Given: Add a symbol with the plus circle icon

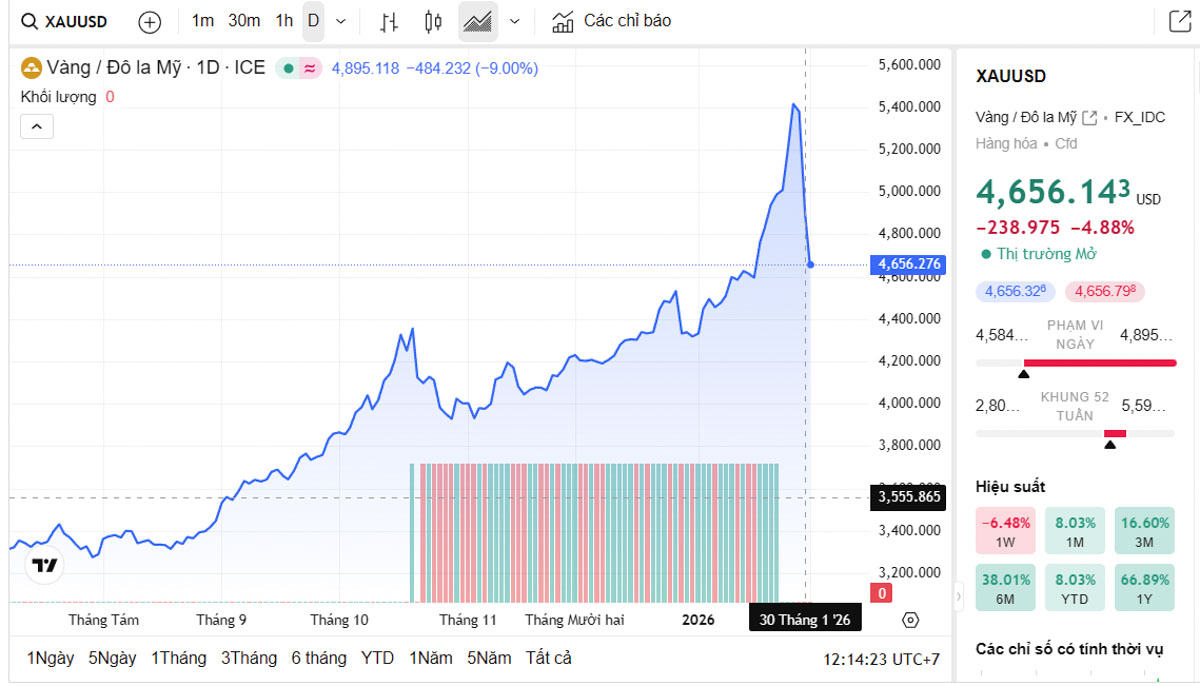Looking at the screenshot, I should [149, 21].
